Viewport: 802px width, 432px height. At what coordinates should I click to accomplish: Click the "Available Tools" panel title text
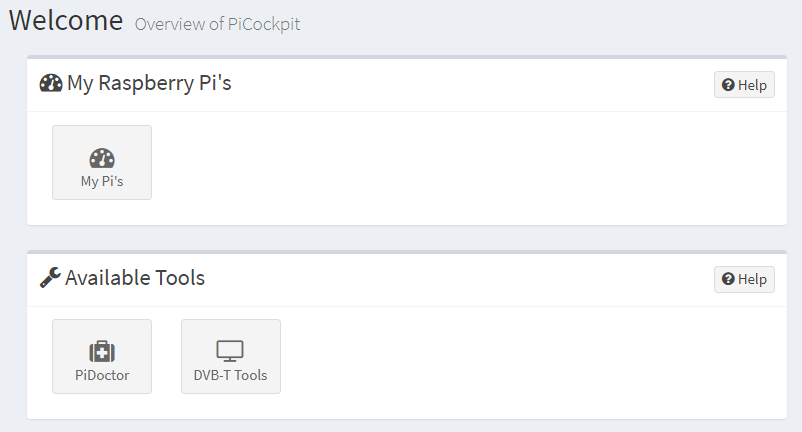[x=135, y=278]
